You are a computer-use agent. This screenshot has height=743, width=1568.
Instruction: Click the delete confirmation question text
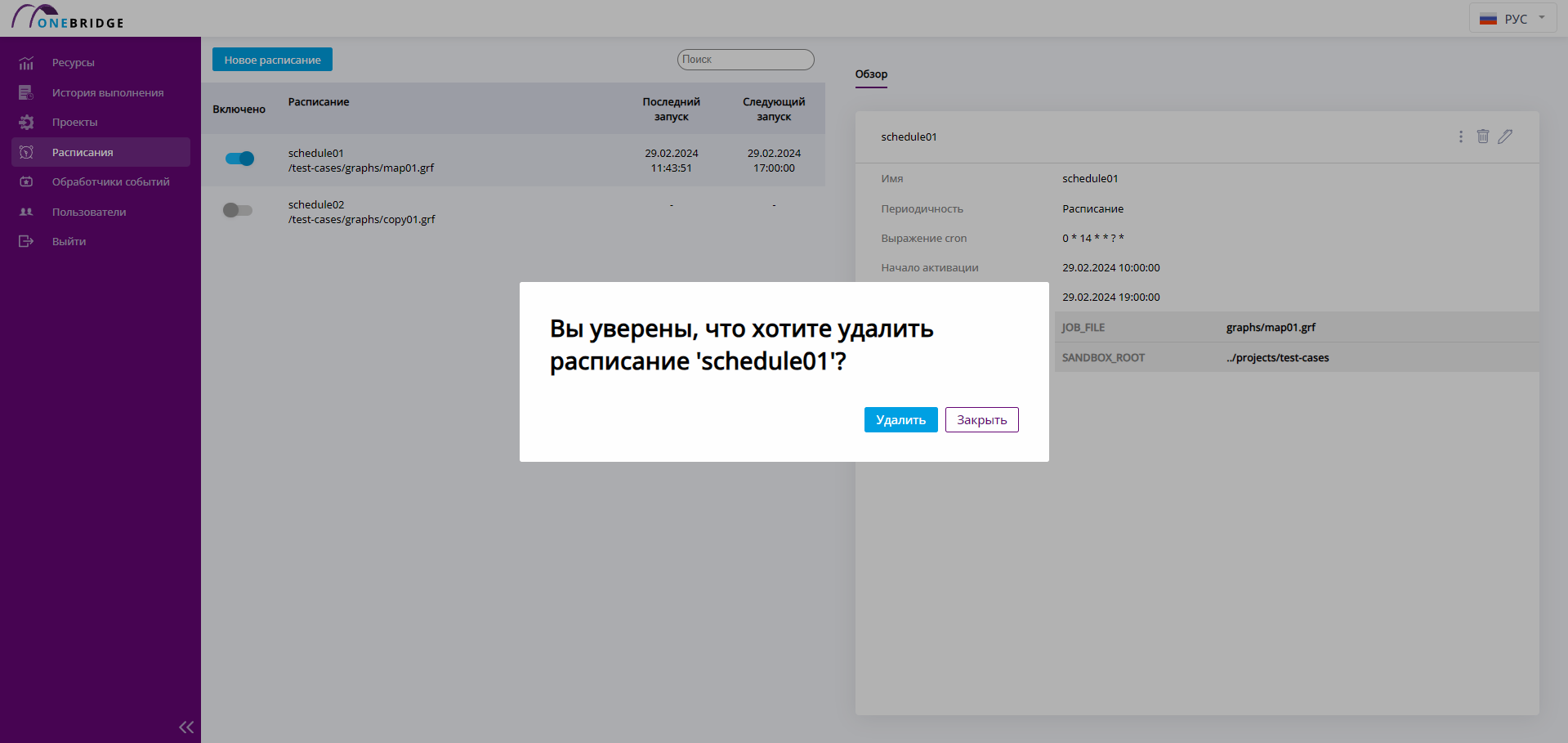click(741, 344)
